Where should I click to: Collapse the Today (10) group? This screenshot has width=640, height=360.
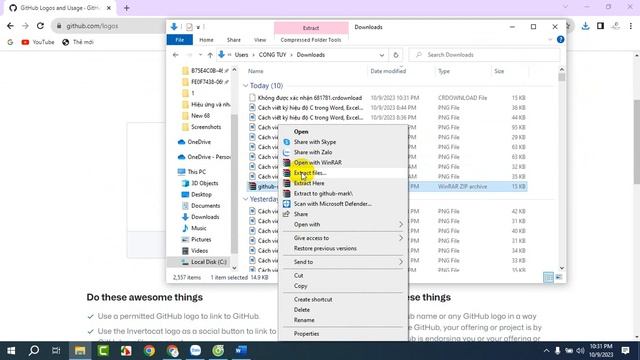pyautogui.click(x=245, y=86)
